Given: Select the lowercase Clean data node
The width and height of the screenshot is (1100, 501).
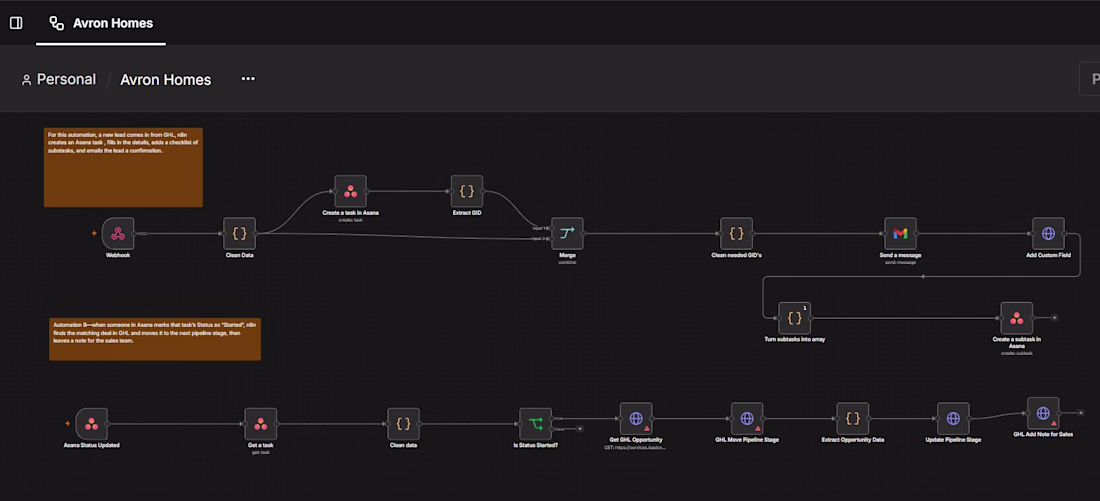Looking at the screenshot, I should 403,424.
